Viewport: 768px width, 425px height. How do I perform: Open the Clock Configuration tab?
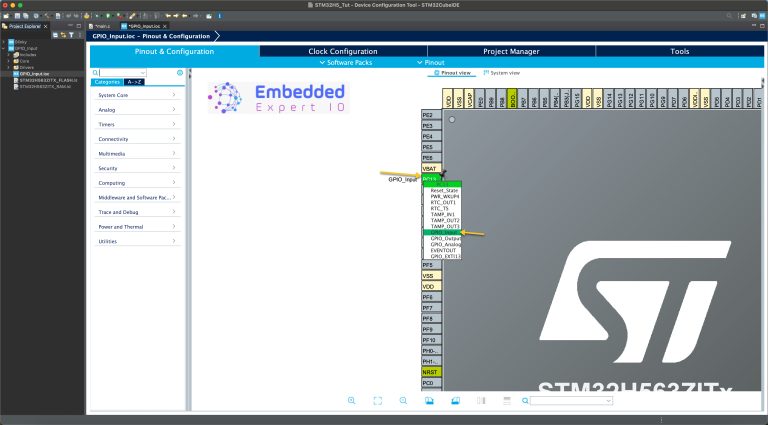tap(342, 51)
